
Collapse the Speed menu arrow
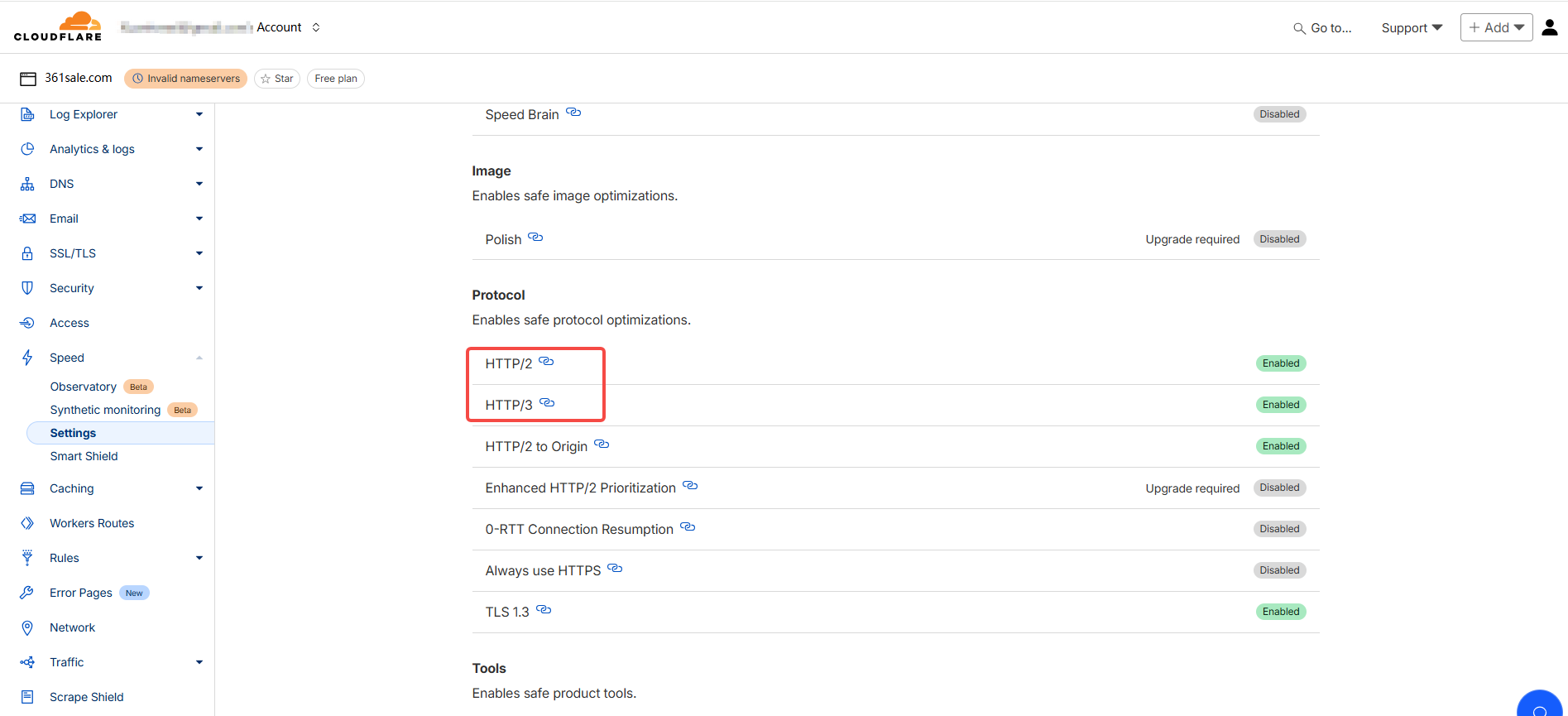point(199,358)
